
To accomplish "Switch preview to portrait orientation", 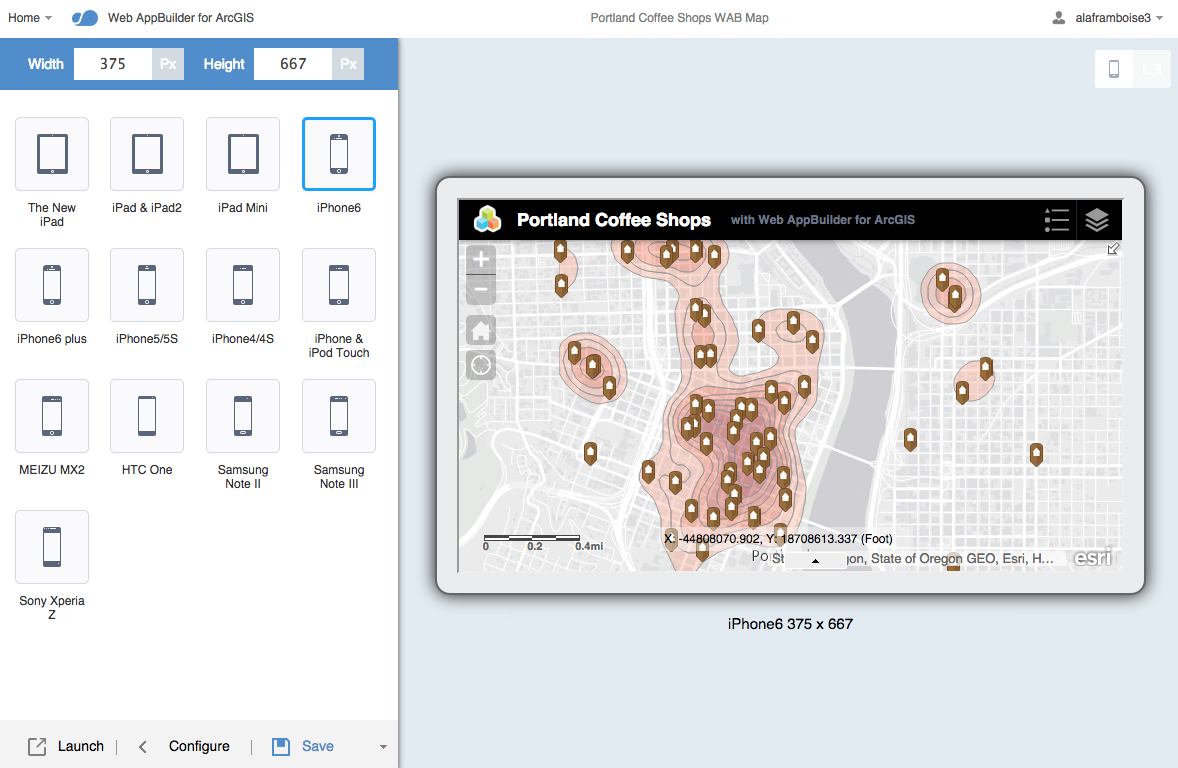I will coord(1114,69).
